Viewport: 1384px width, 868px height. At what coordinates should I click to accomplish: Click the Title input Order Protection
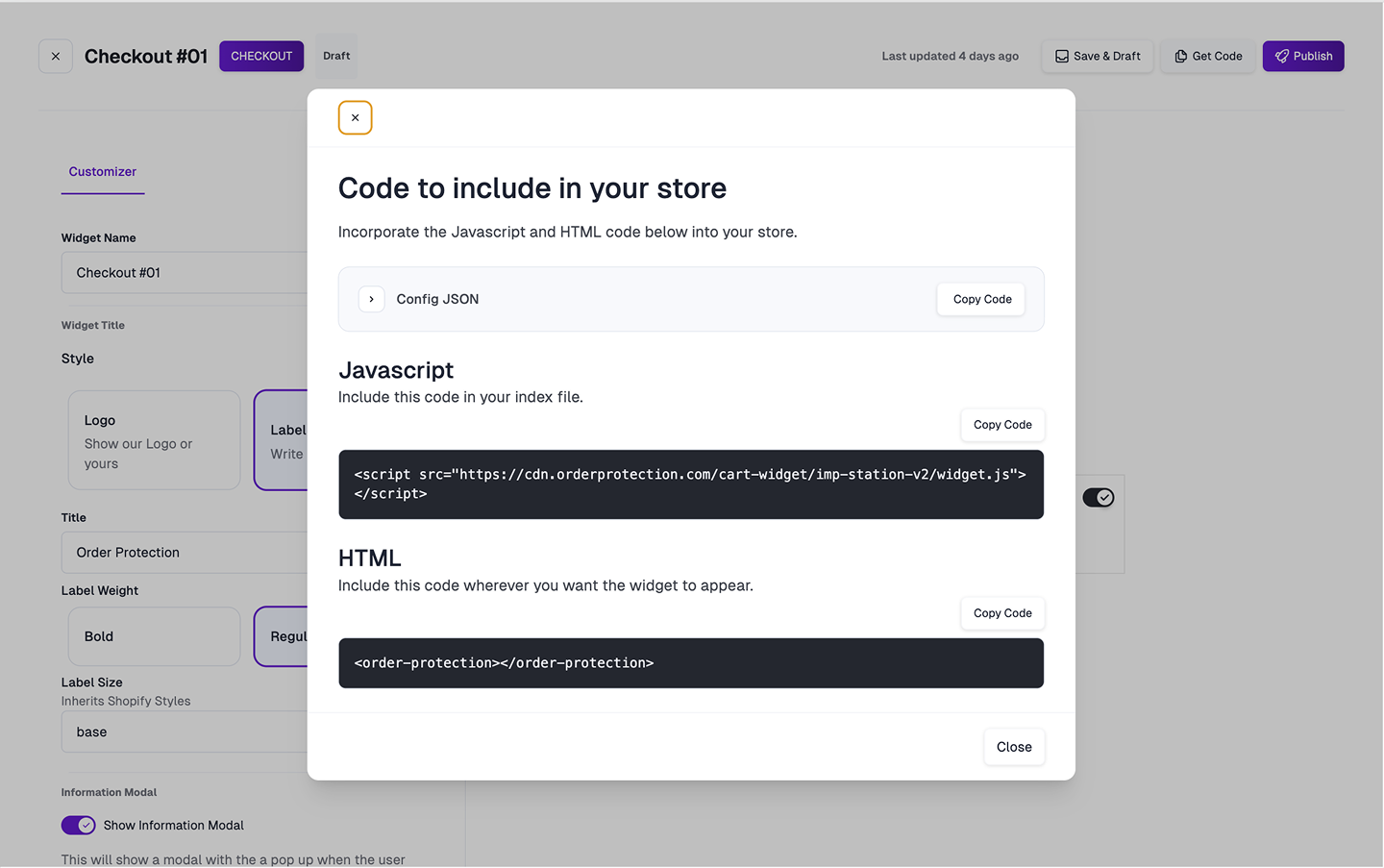pos(185,553)
